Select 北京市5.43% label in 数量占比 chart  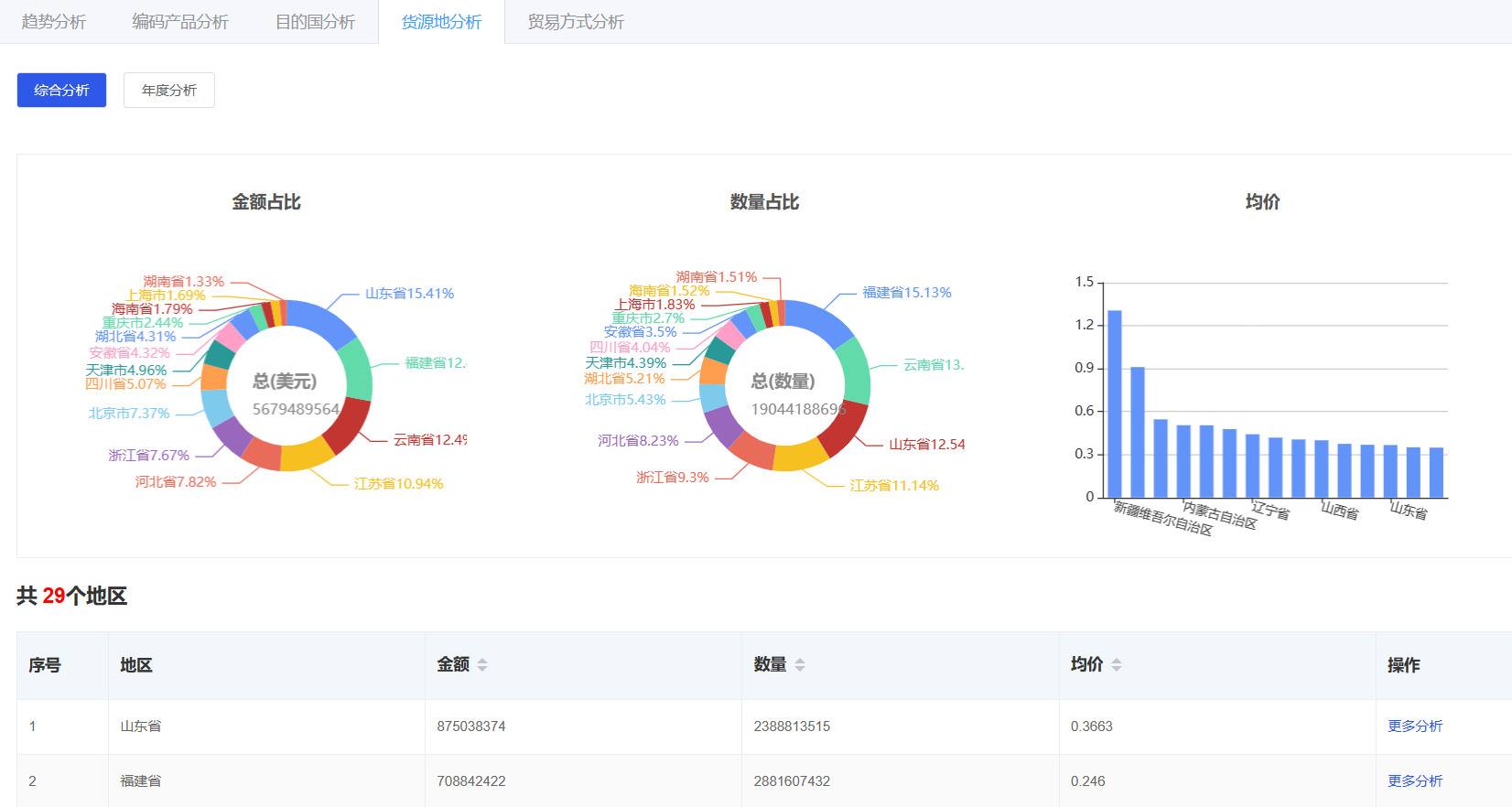pos(626,400)
